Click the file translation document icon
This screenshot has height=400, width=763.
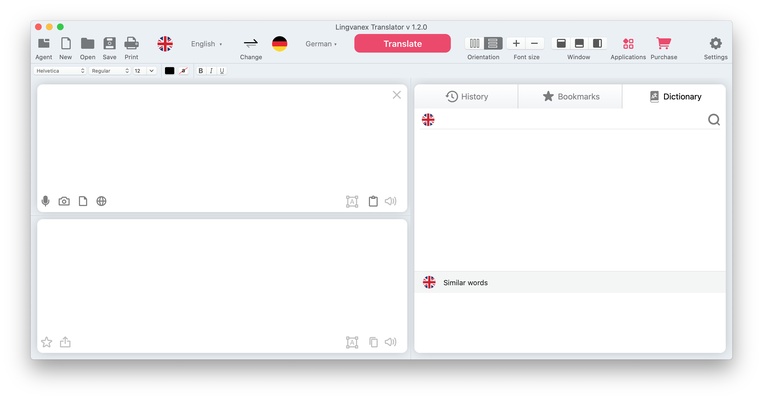83,201
